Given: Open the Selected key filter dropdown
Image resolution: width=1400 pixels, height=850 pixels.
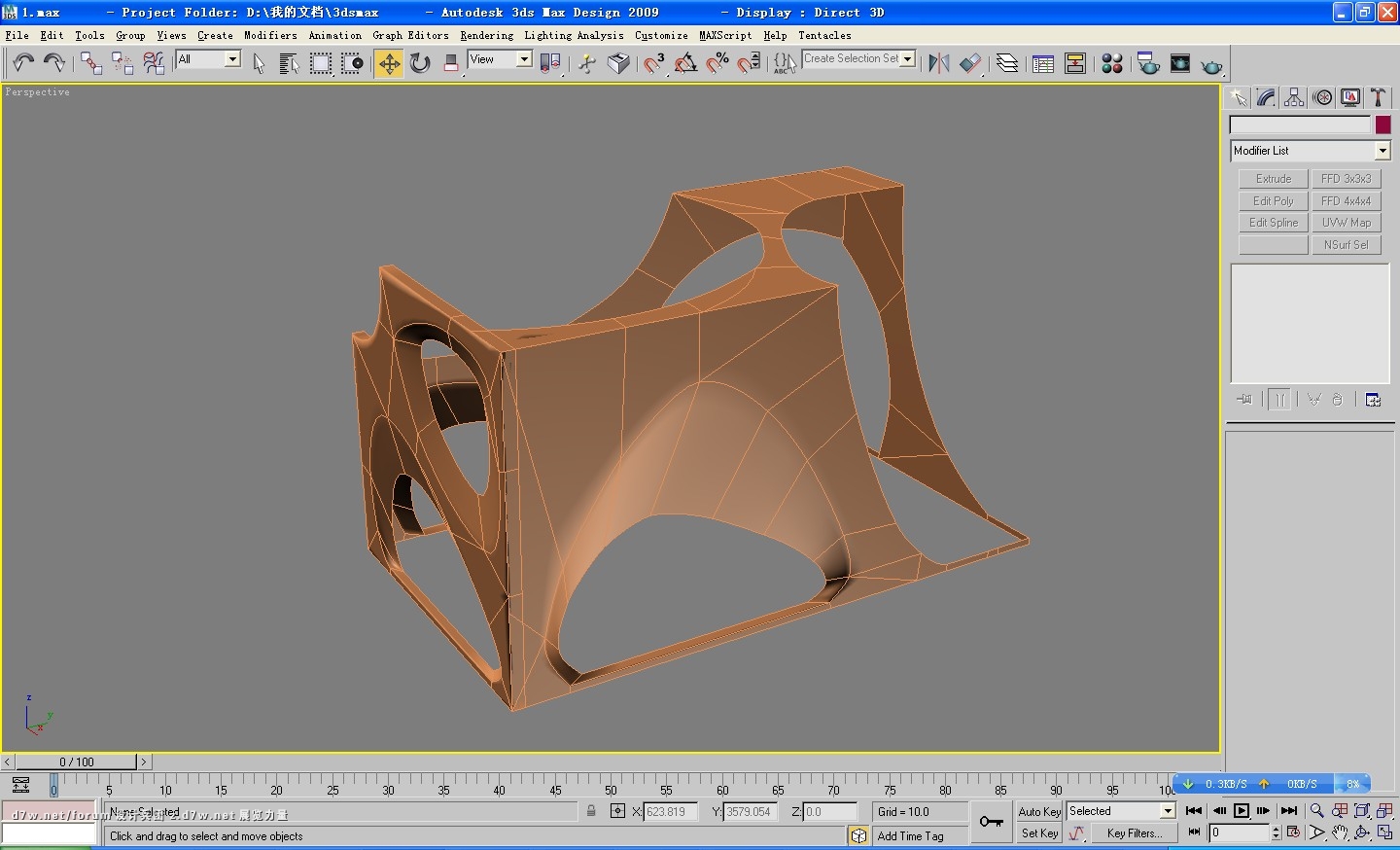Looking at the screenshot, I should [1168, 811].
